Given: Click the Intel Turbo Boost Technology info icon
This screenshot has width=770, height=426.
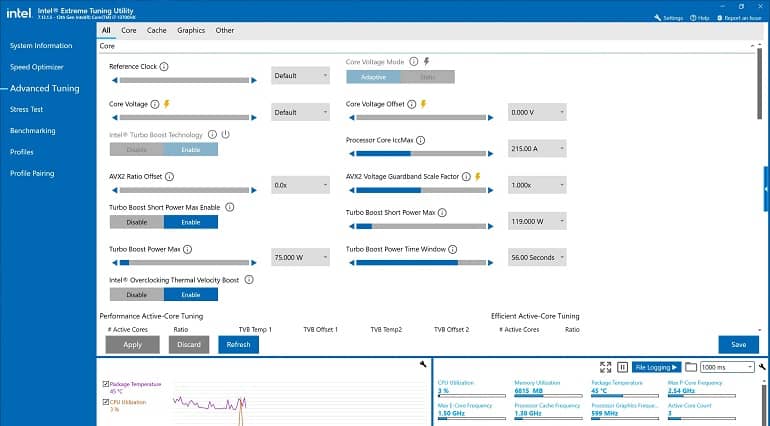Looking at the screenshot, I should pos(212,135).
